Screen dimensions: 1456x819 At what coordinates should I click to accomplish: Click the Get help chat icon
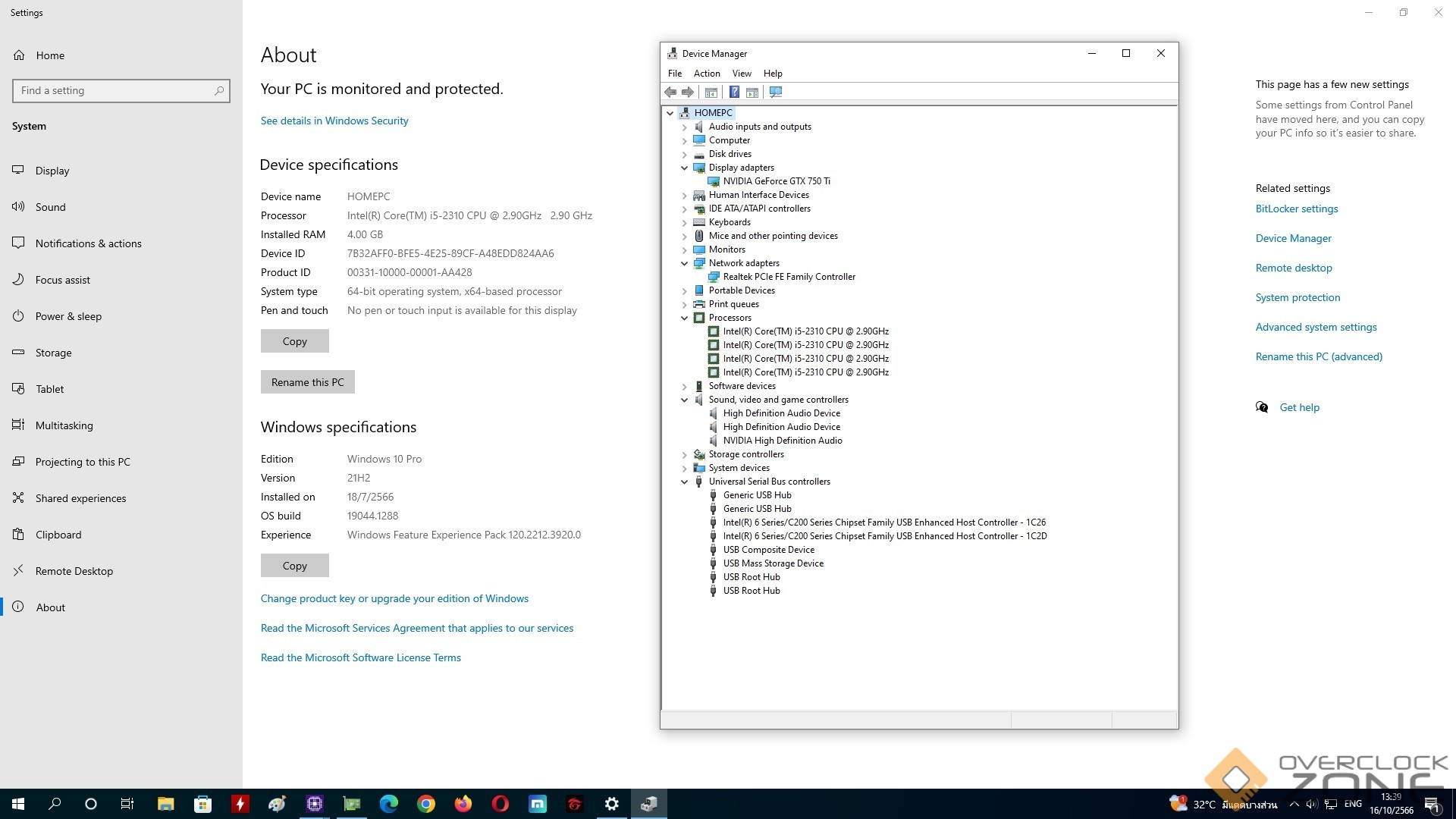click(x=1262, y=407)
